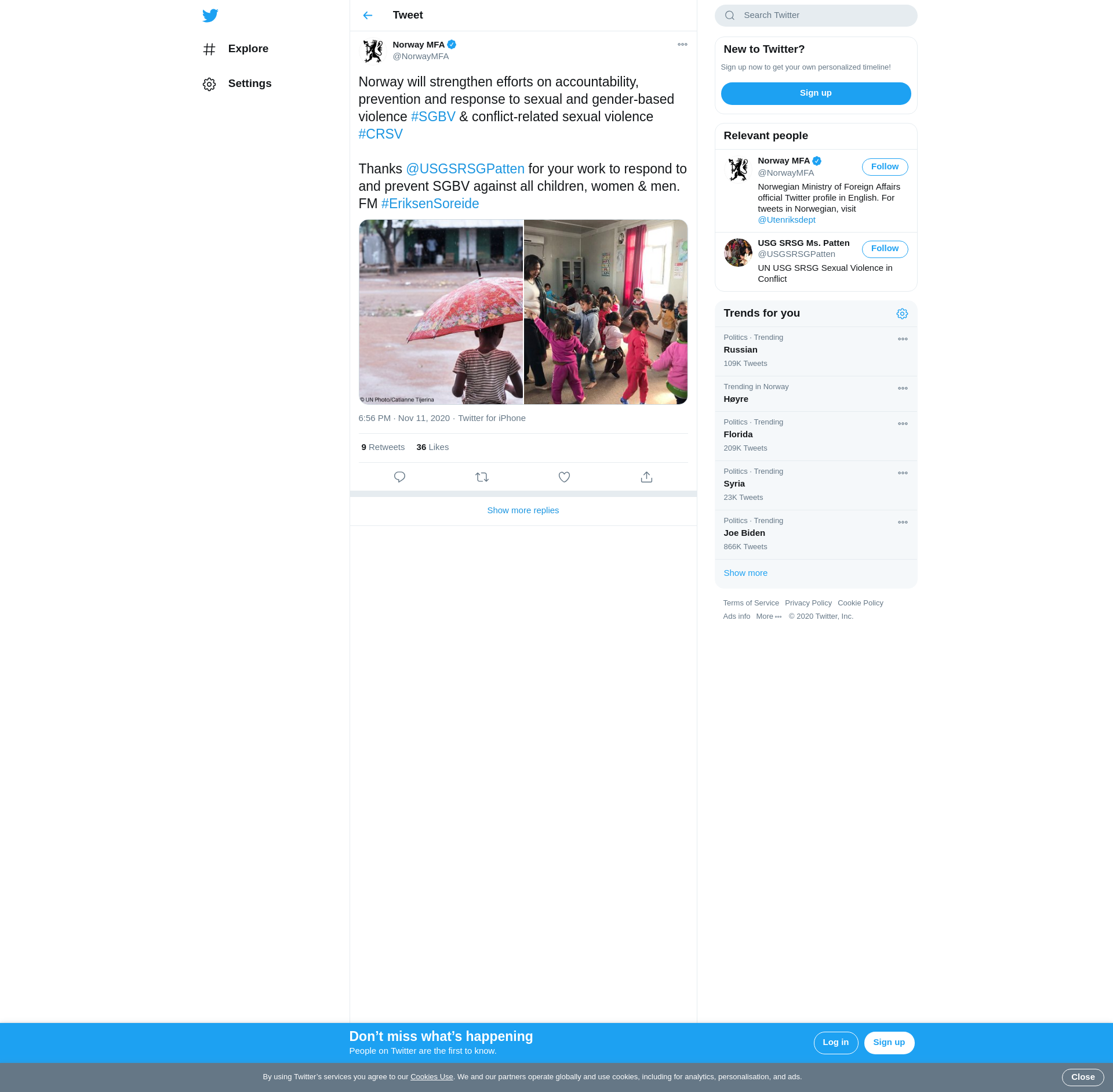Expand options for Russian trend

pyautogui.click(x=903, y=339)
